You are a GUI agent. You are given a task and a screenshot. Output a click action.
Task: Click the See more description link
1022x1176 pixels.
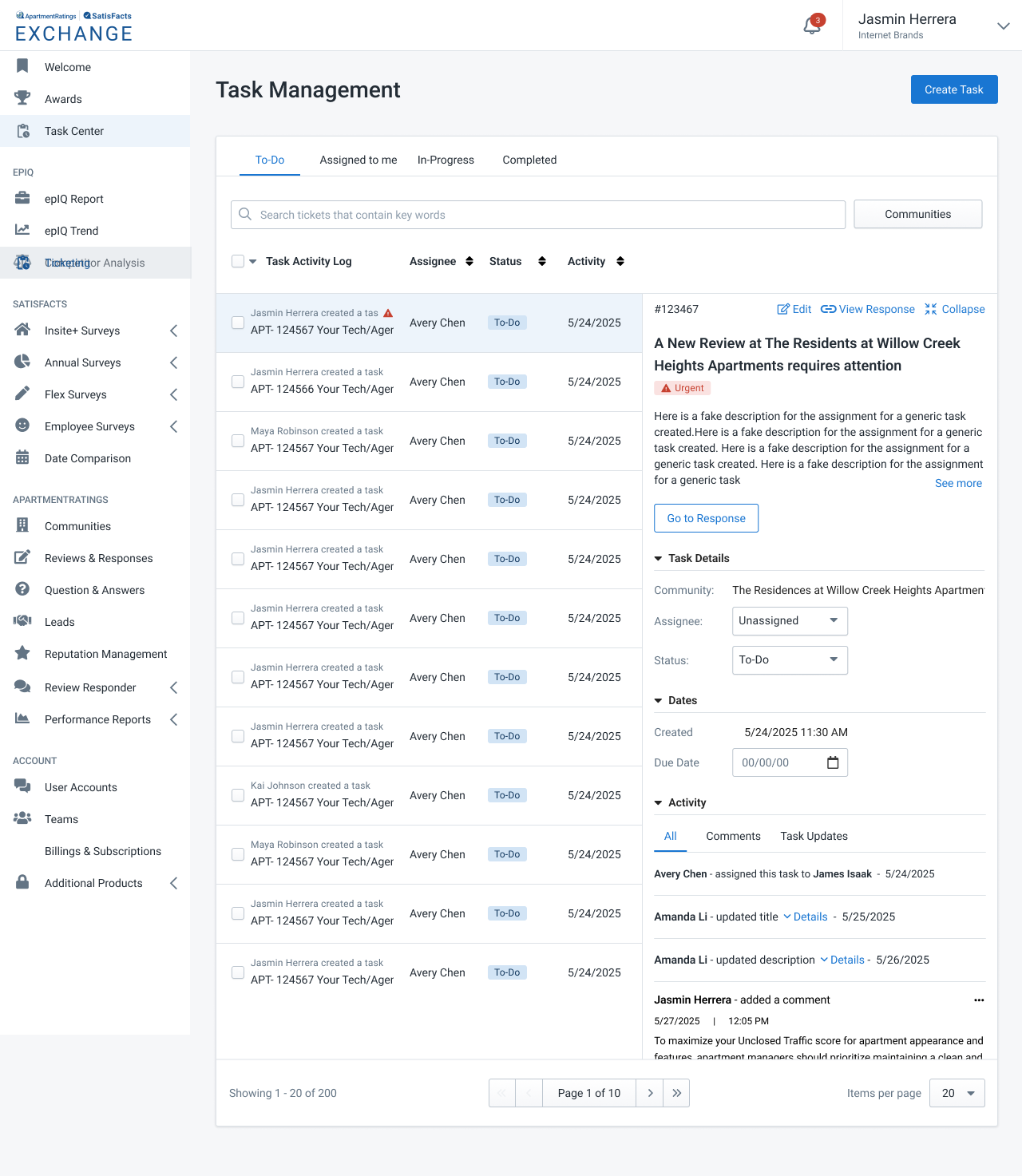coord(958,483)
